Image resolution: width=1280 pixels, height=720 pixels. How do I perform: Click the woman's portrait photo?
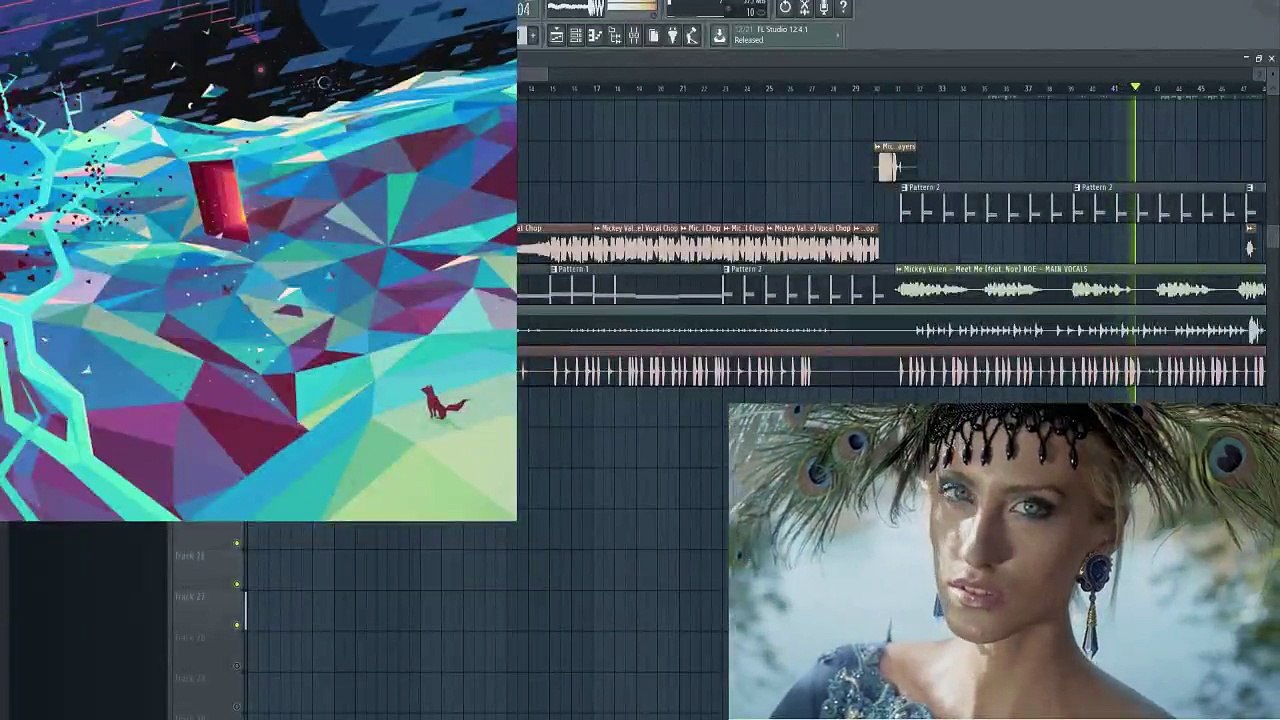(1004, 562)
